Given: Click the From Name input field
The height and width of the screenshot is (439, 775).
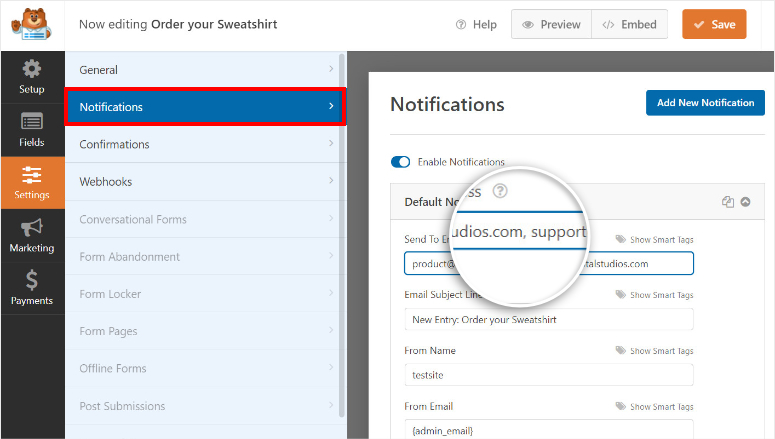Looking at the screenshot, I should (549, 374).
